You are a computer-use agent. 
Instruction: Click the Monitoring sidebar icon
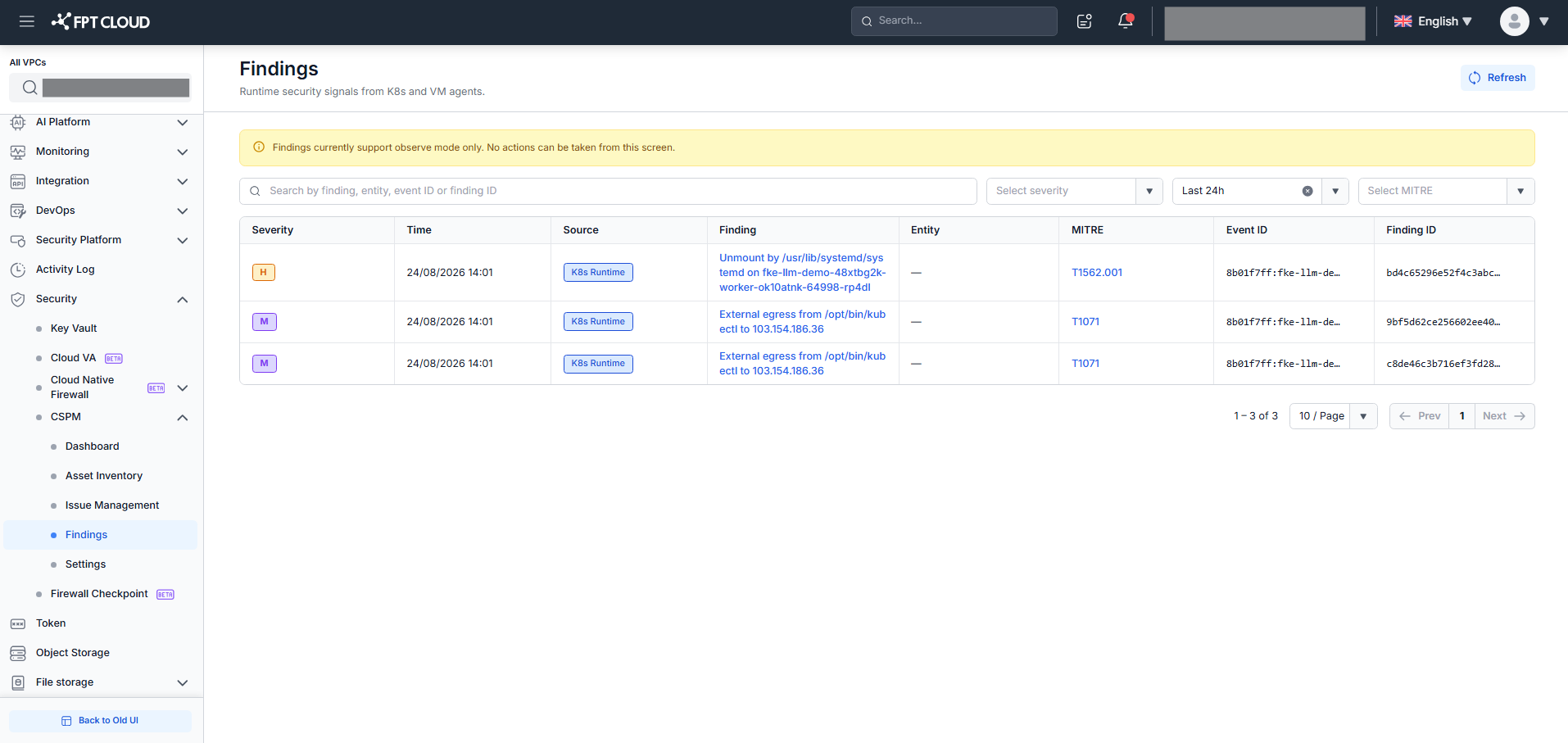(x=18, y=152)
